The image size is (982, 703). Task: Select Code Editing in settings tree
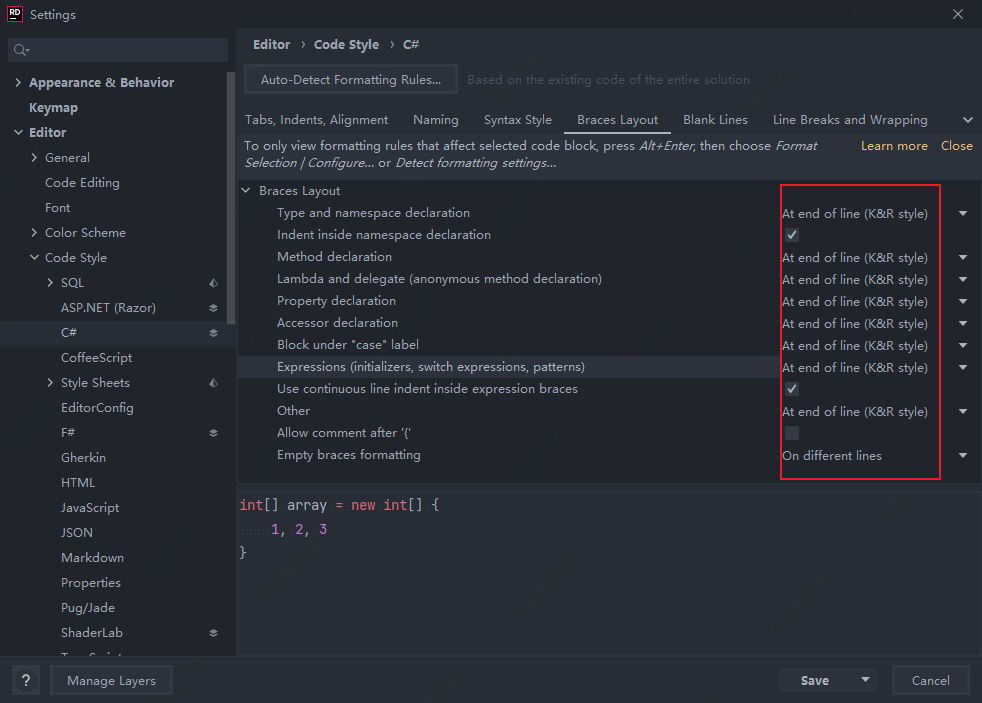tap(82, 183)
